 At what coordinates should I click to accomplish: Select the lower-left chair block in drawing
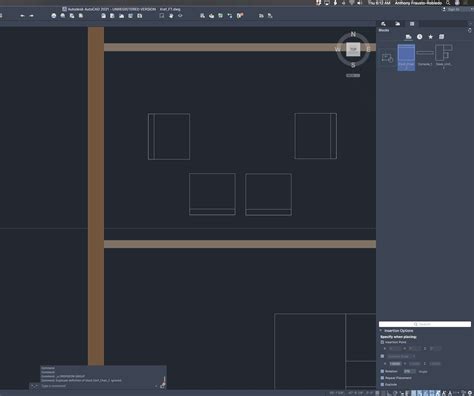coord(212,194)
